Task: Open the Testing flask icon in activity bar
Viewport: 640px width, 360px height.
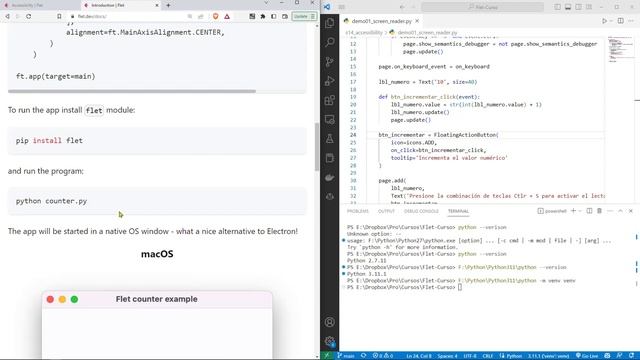Action: point(329,139)
